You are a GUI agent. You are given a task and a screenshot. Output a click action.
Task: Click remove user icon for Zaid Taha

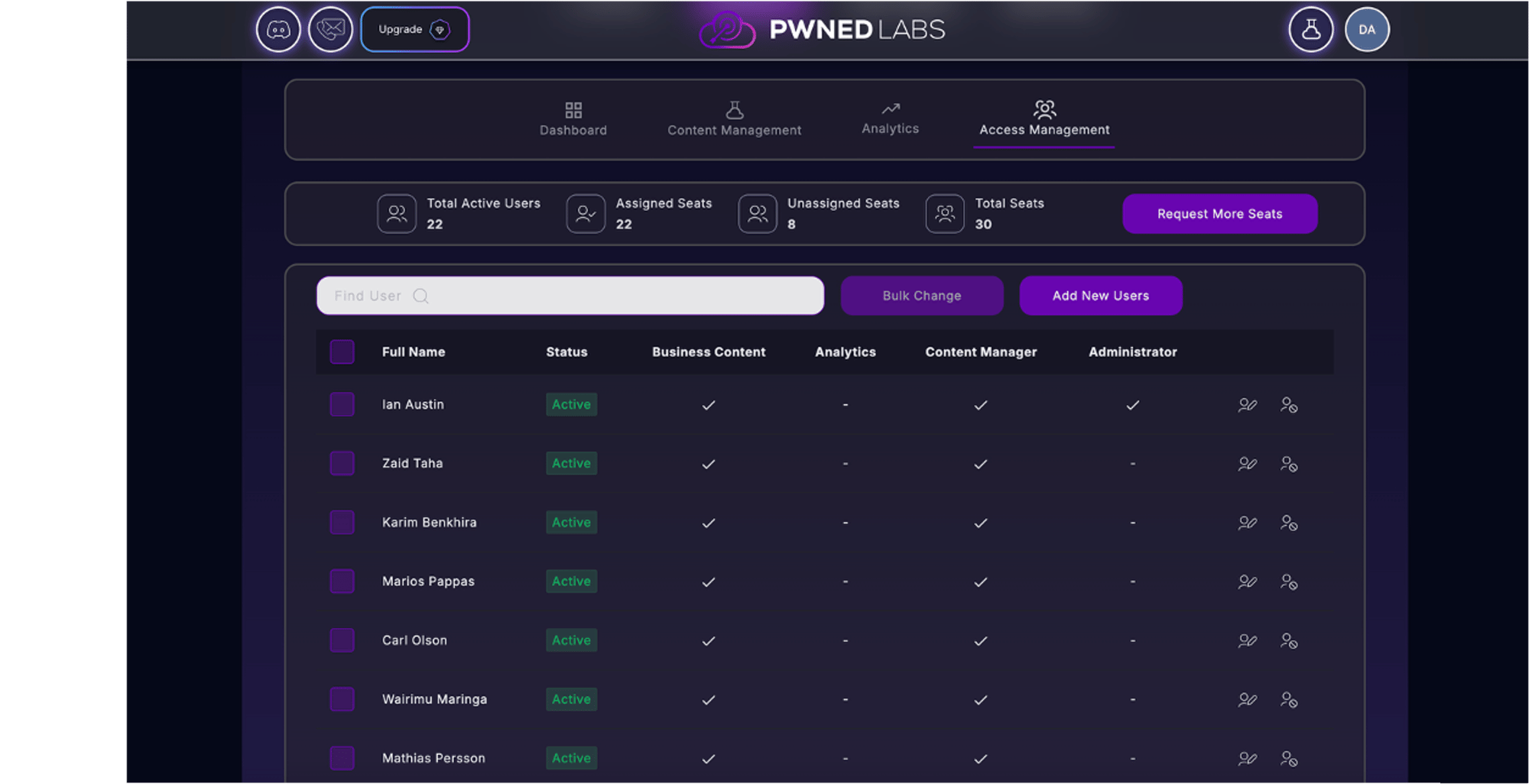[1289, 464]
